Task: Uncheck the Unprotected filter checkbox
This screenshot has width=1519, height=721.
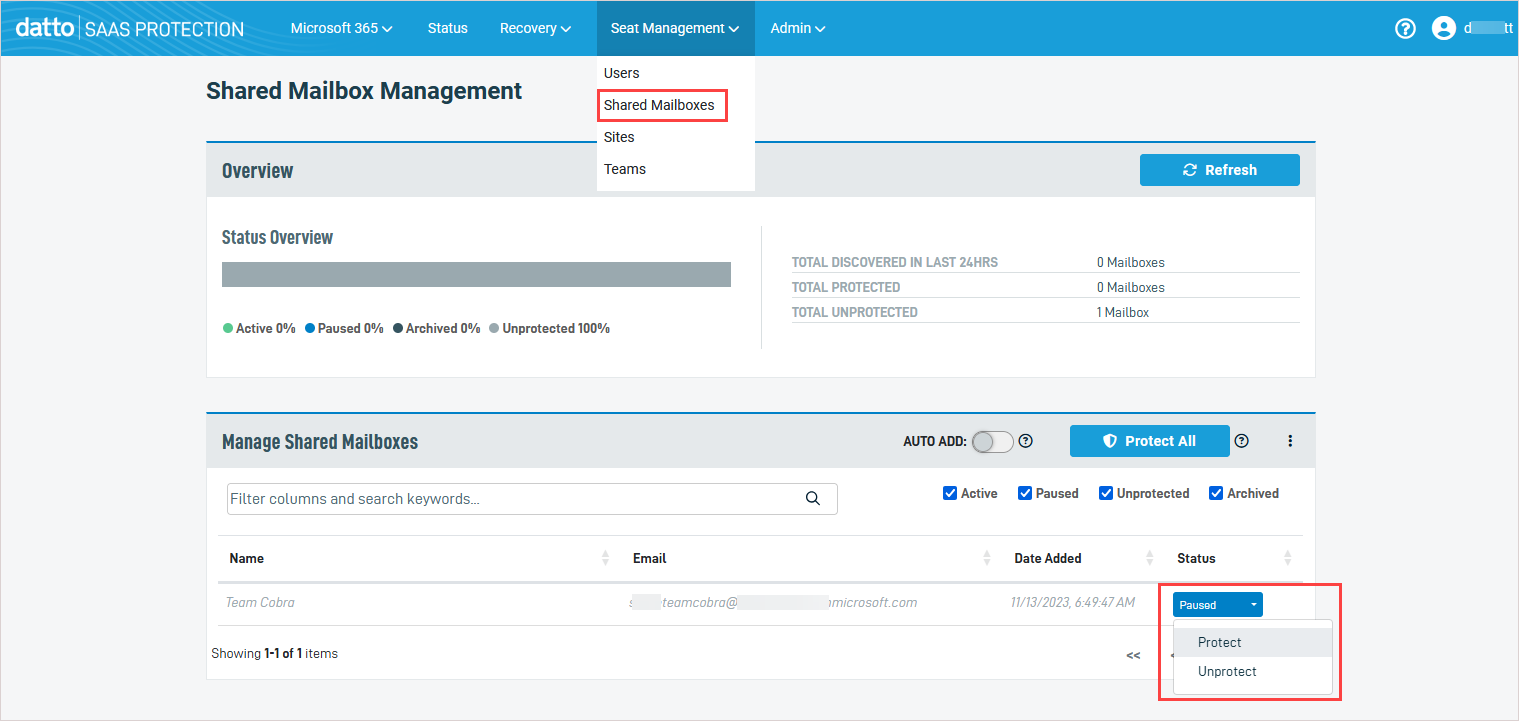Action: pos(1106,493)
